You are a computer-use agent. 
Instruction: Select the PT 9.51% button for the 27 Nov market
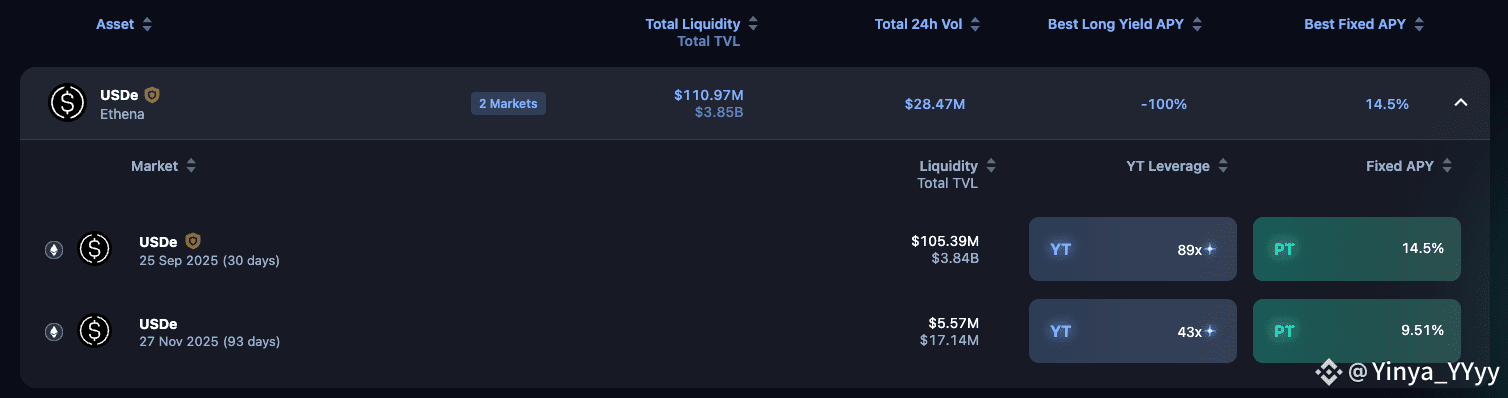pyautogui.click(x=1357, y=331)
